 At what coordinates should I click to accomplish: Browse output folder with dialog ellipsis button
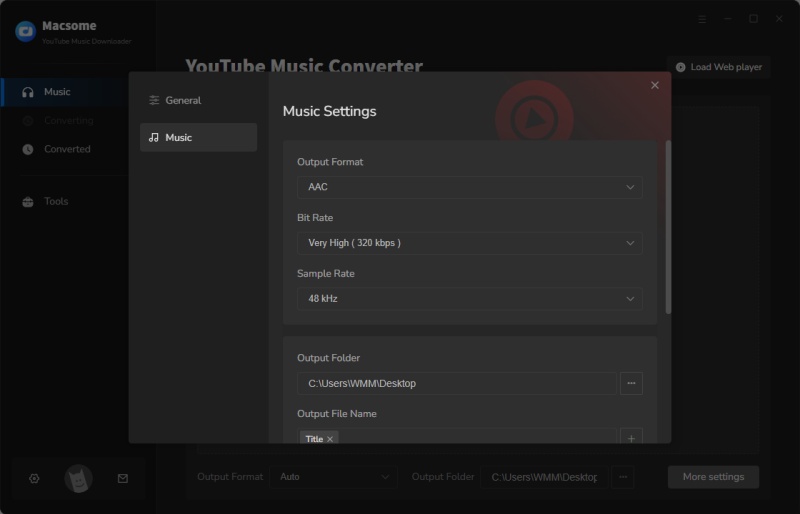pyautogui.click(x=631, y=383)
